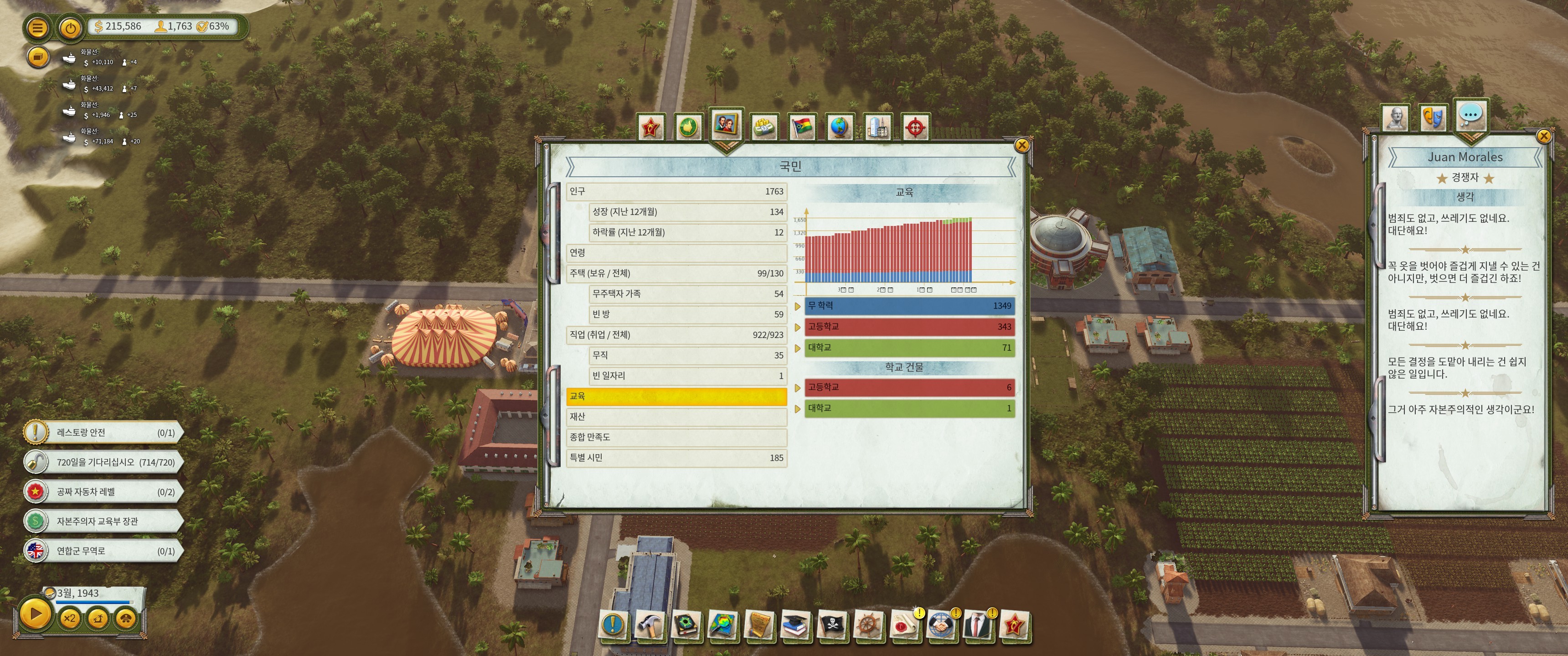Switch to the globe foreign relations tab

840,127
